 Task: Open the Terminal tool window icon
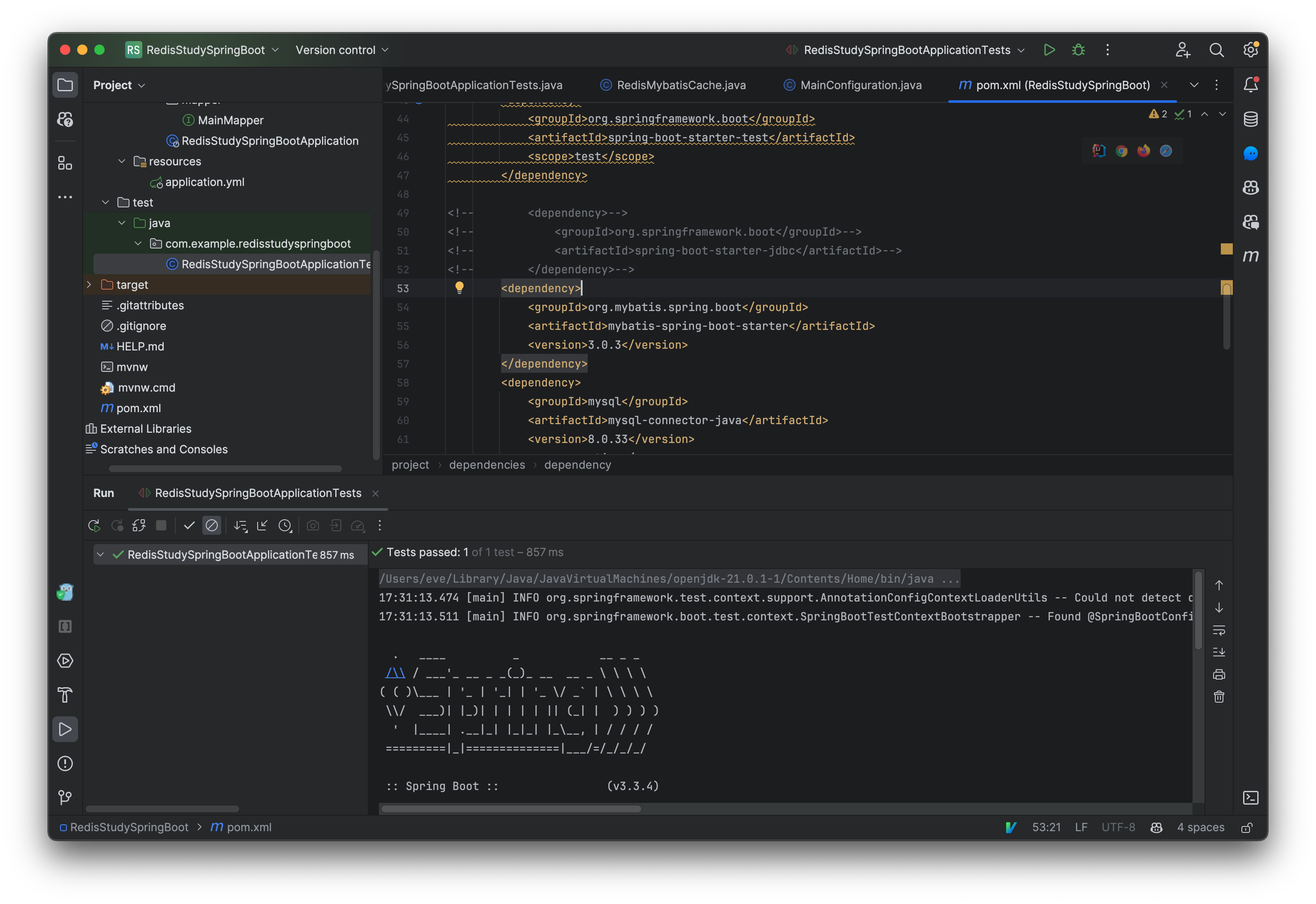[x=1251, y=797]
